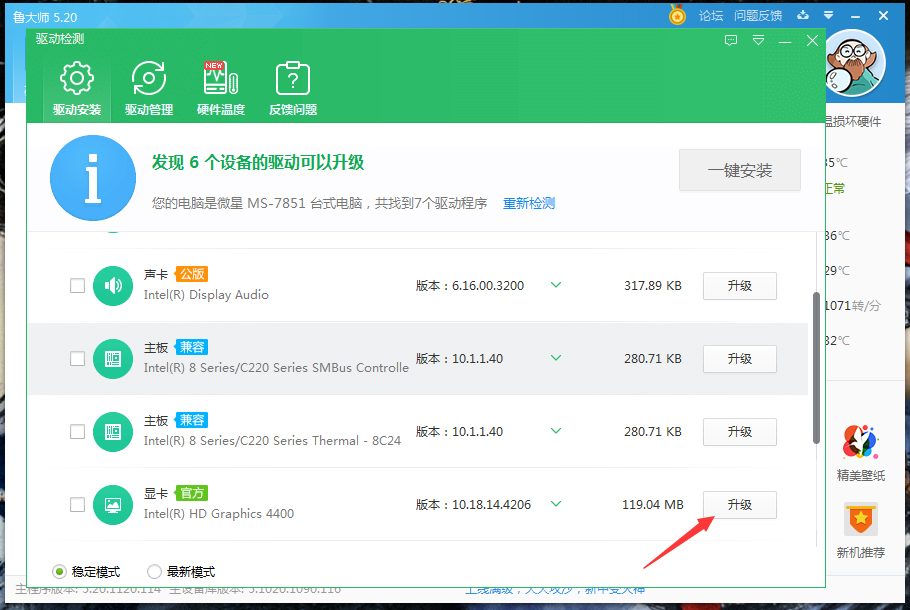Screen dimensions: 910x610
Task: Click the 反馈问题 question-mark icon
Action: [x=292, y=78]
